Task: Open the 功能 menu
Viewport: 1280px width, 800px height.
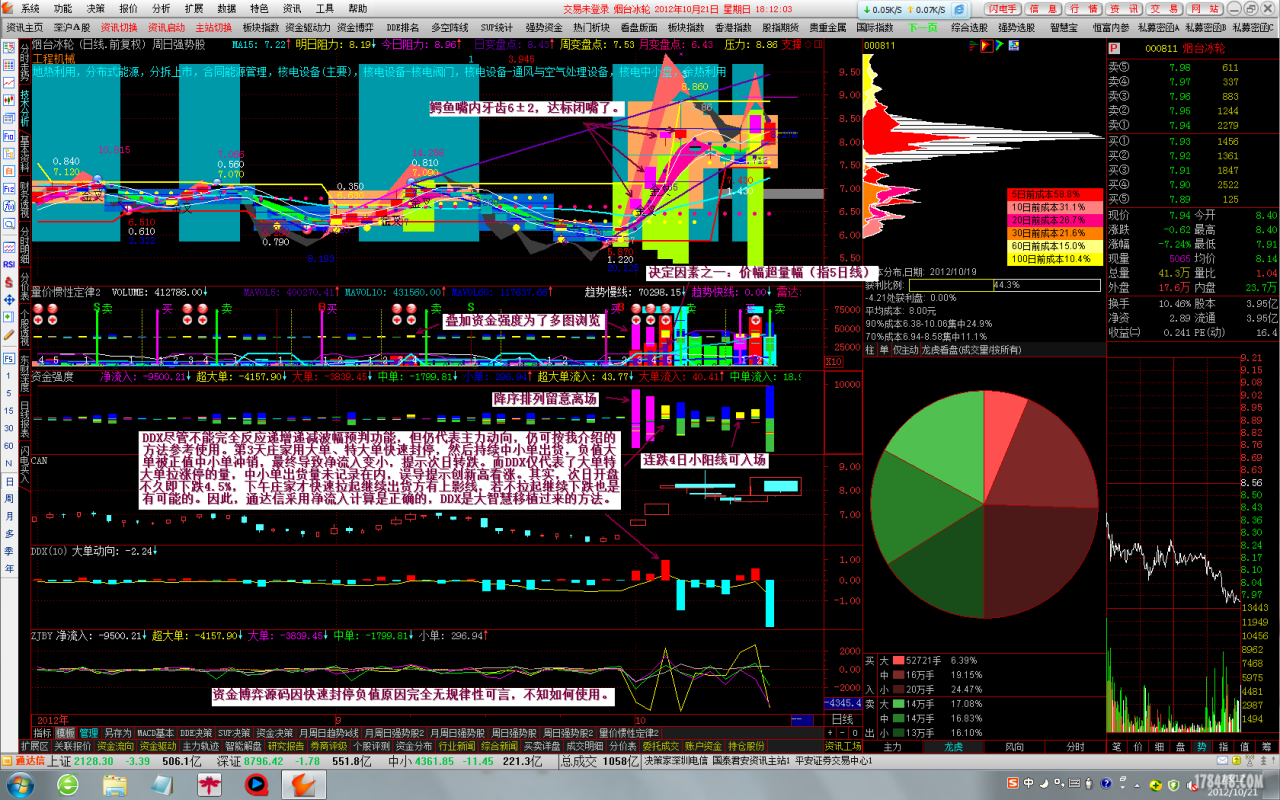Action: click(62, 8)
